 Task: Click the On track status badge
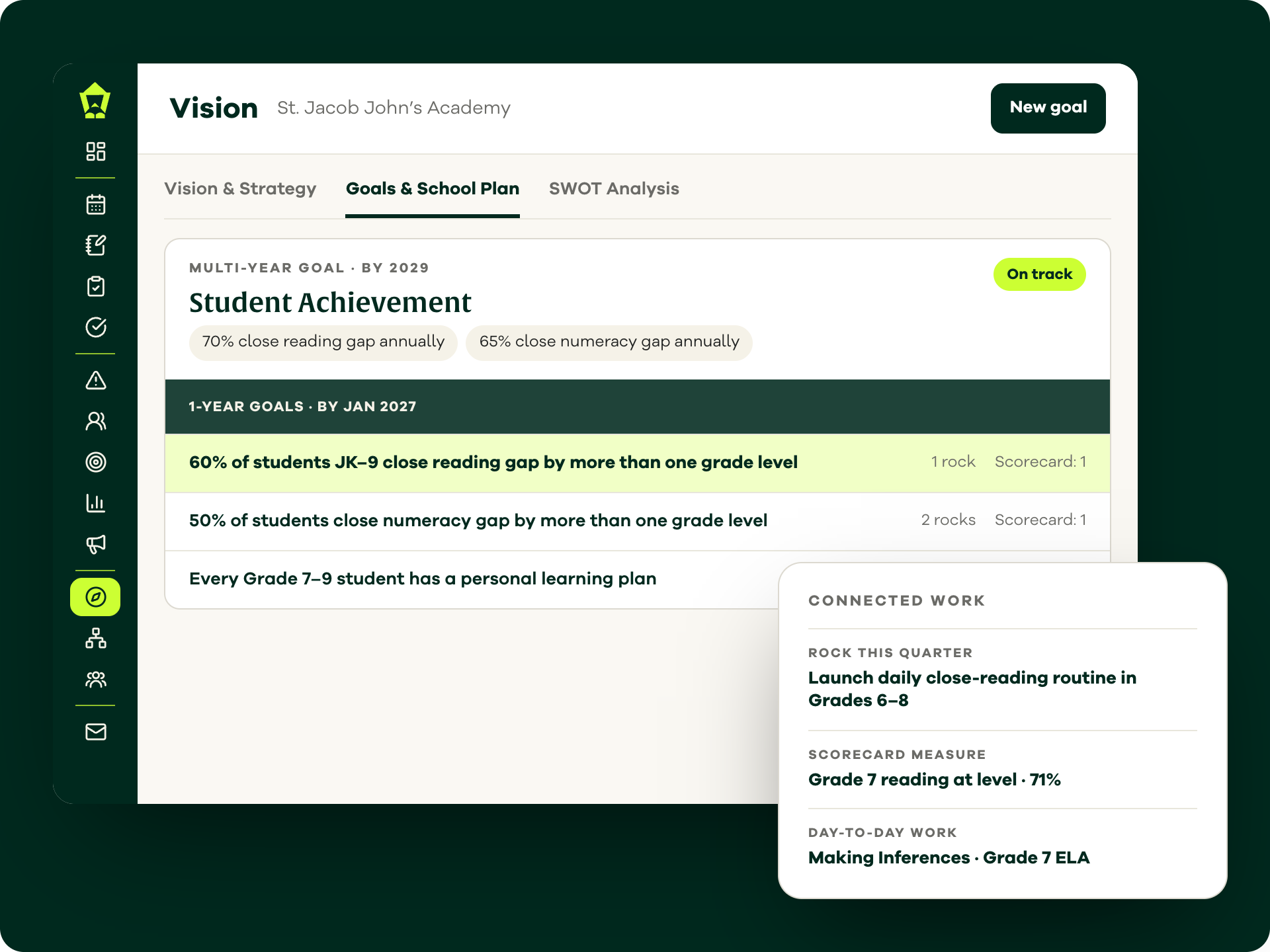tap(1039, 274)
